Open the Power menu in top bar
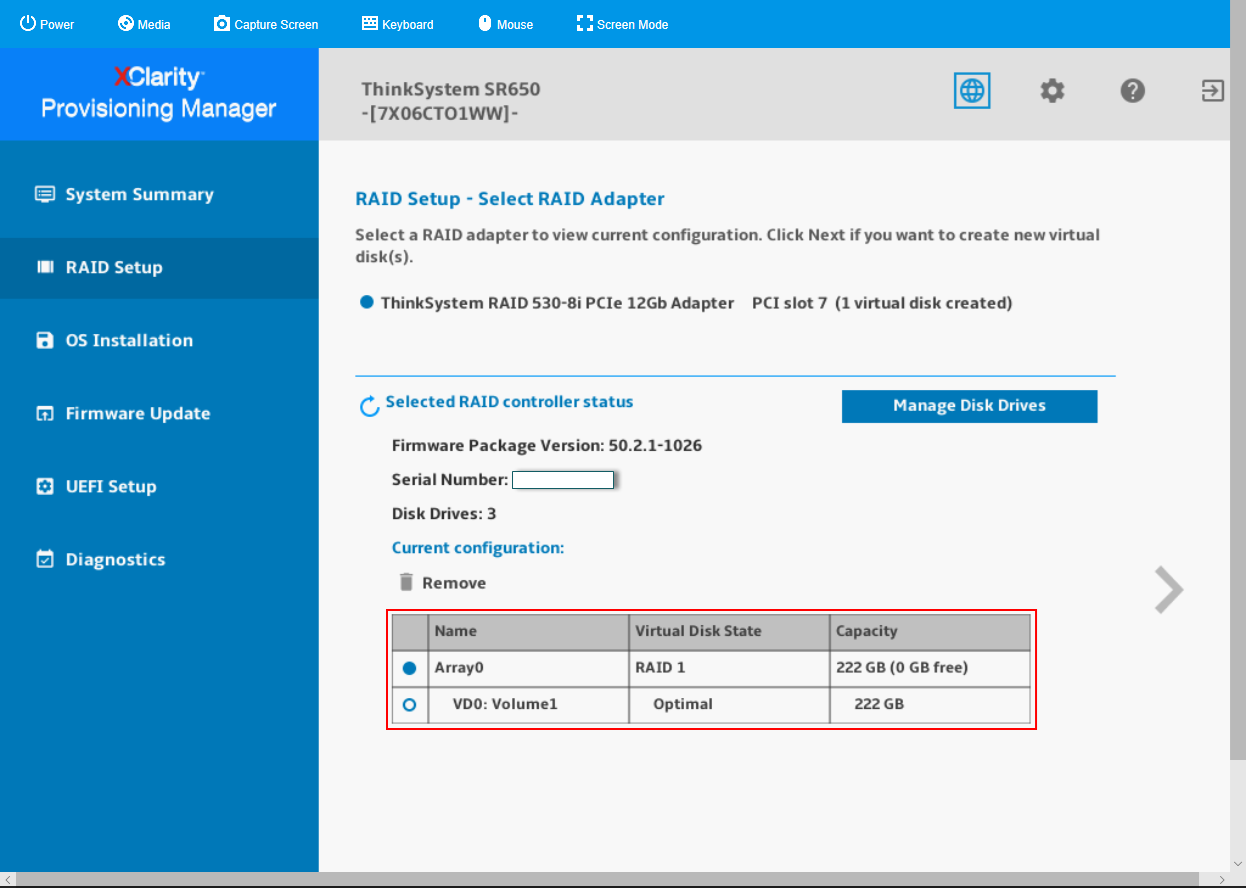The height and width of the screenshot is (888, 1246). coord(47,24)
